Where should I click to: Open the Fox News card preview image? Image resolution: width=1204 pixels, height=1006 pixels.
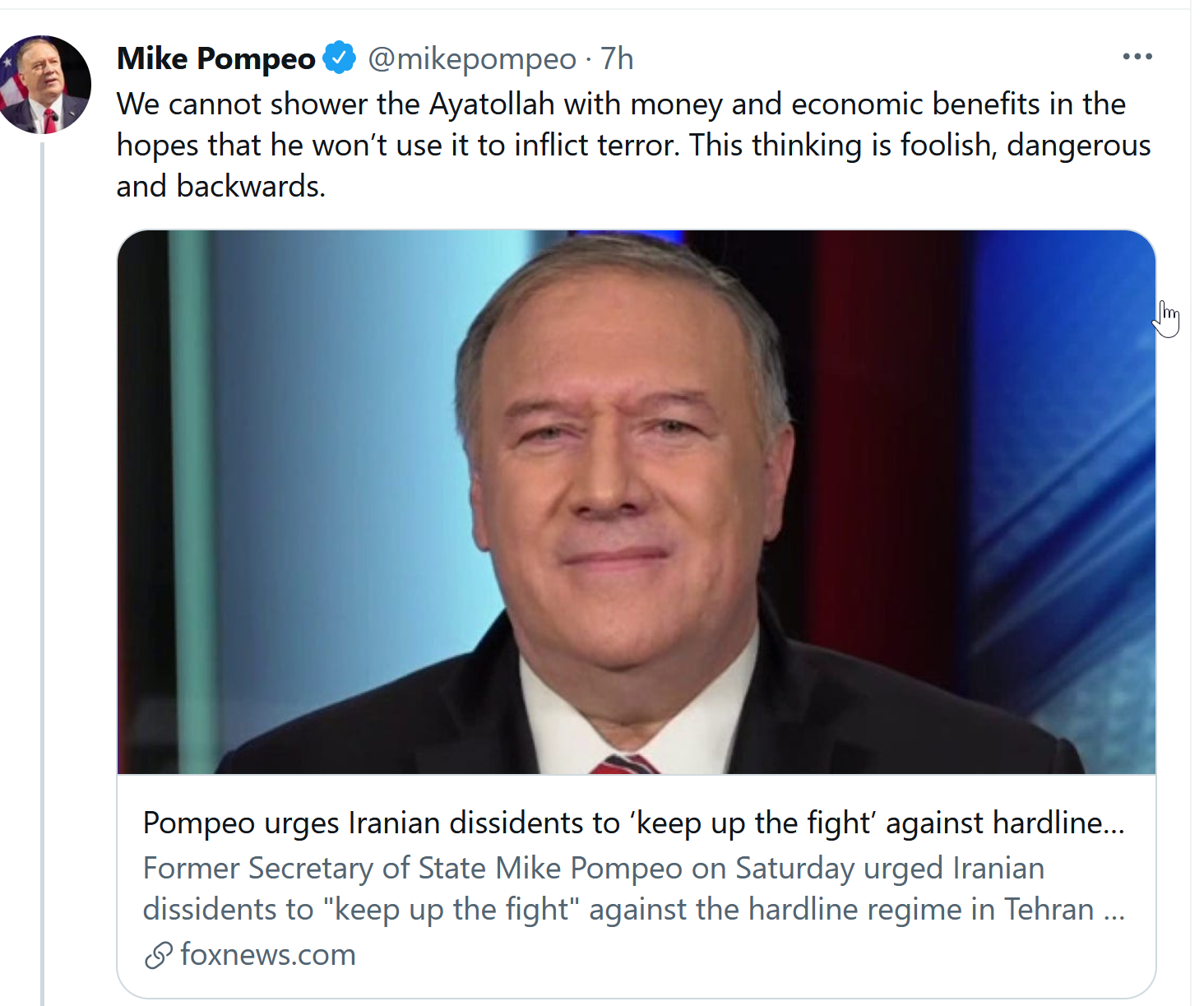pos(637,503)
